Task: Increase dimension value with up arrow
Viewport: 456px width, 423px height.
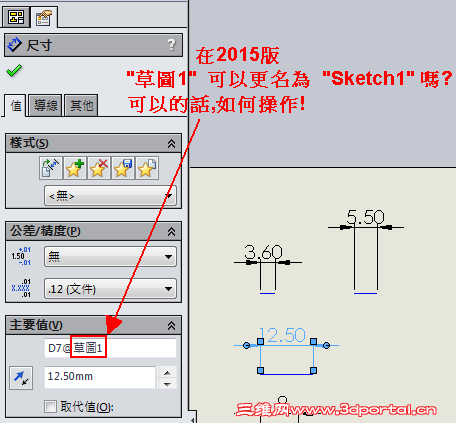Action: pyautogui.click(x=167, y=373)
